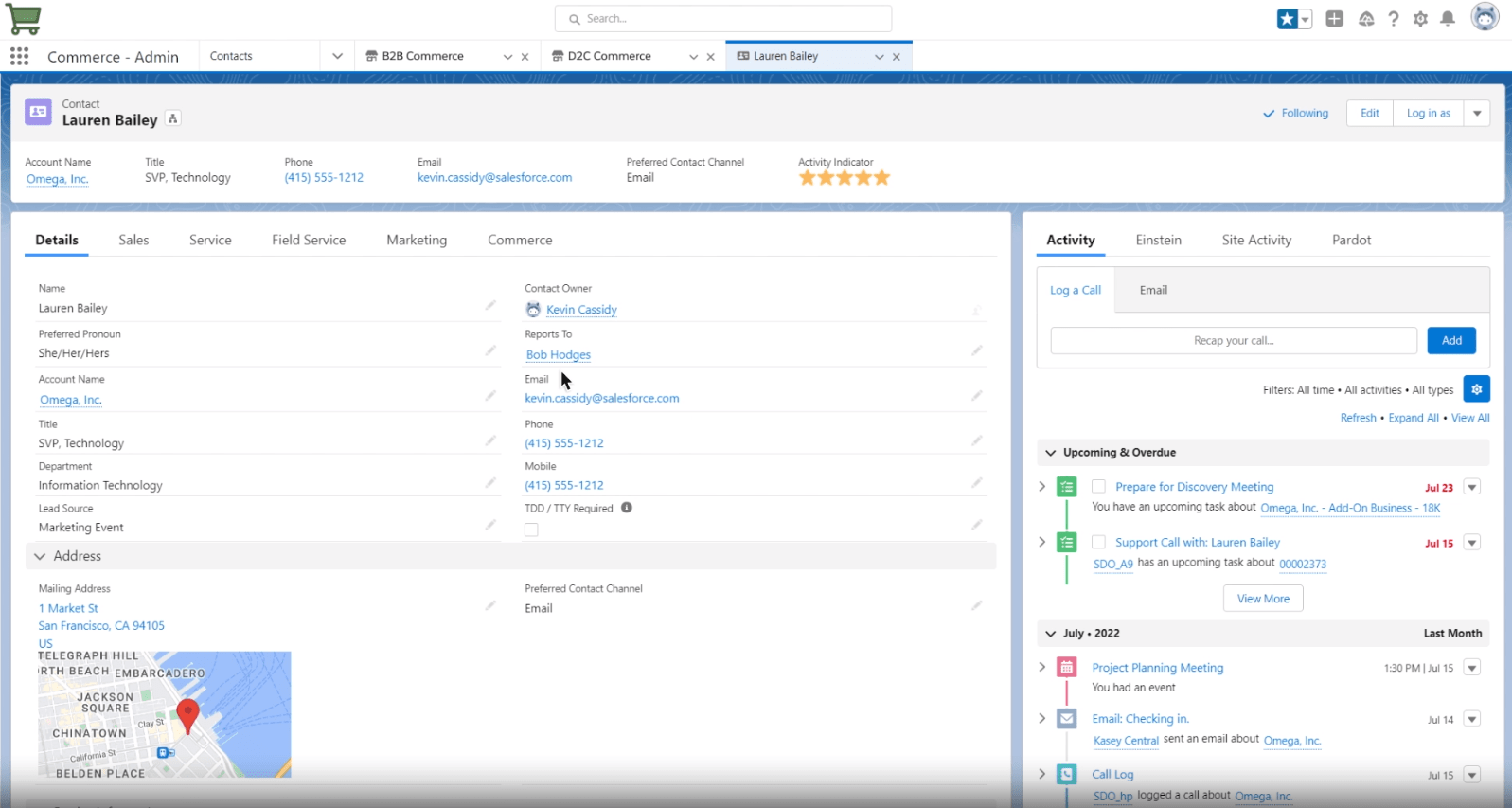
Task: Click the Favorites star icon
Action: 1287,19
